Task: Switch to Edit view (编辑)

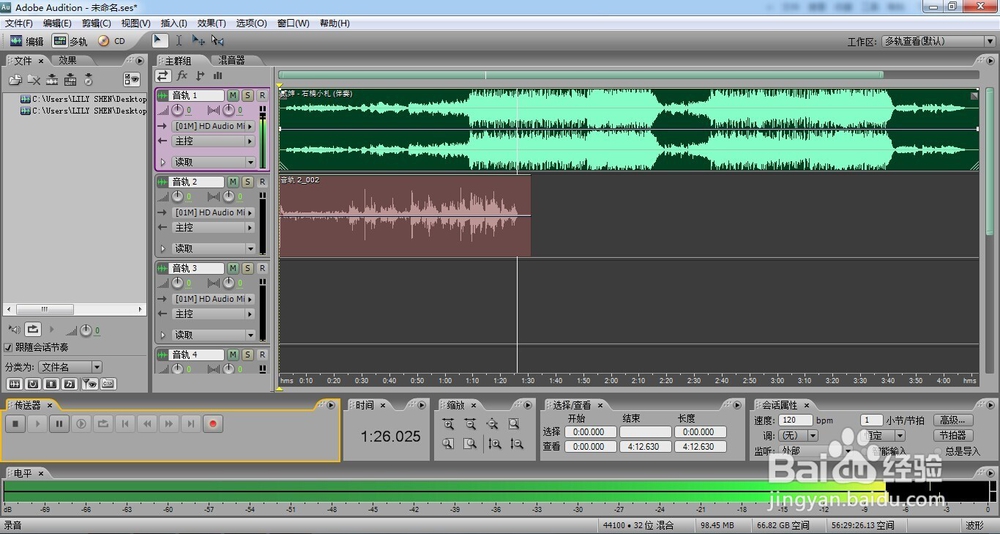Action: [x=26, y=41]
